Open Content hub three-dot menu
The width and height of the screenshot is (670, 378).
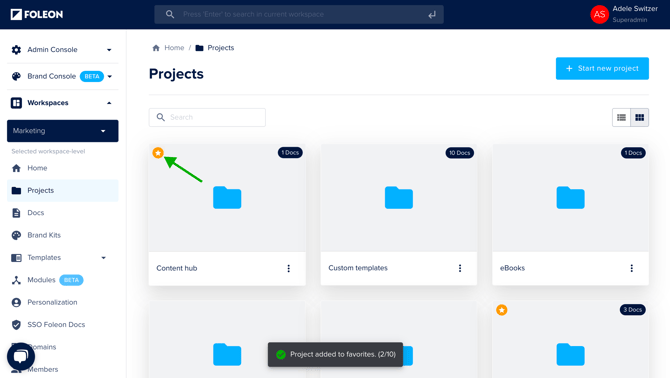tap(288, 268)
